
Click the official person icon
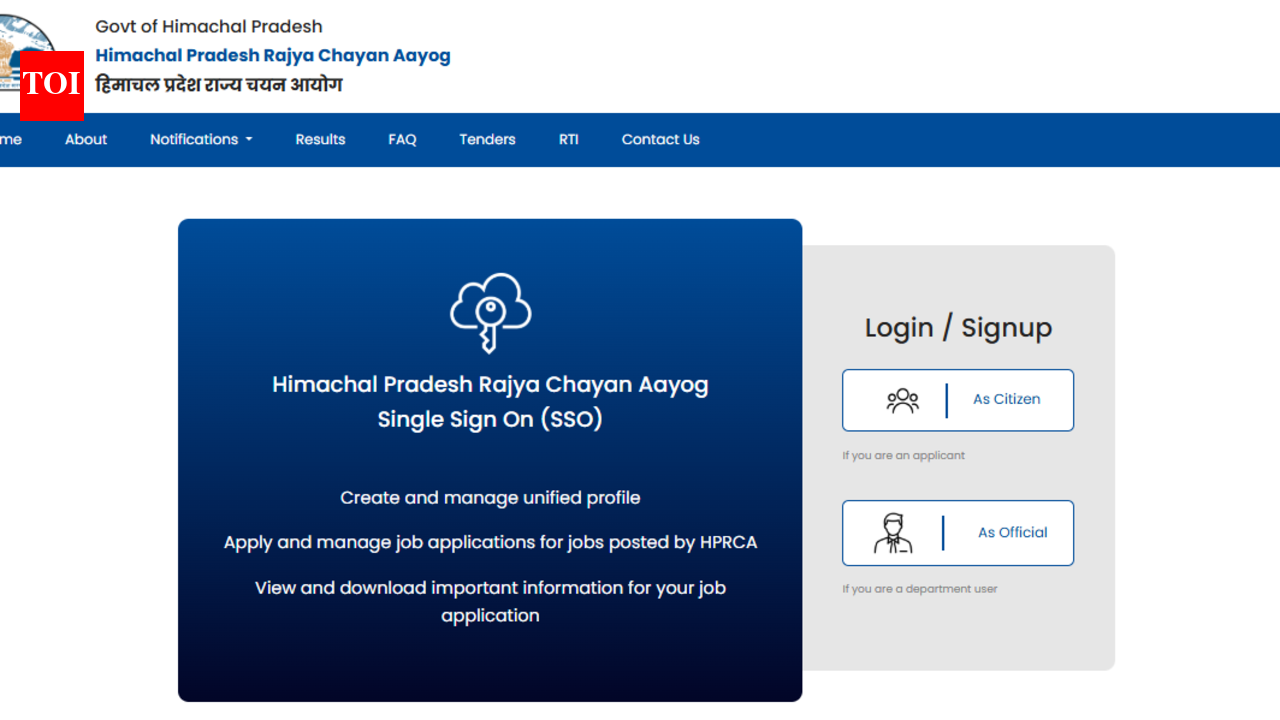pos(893,533)
